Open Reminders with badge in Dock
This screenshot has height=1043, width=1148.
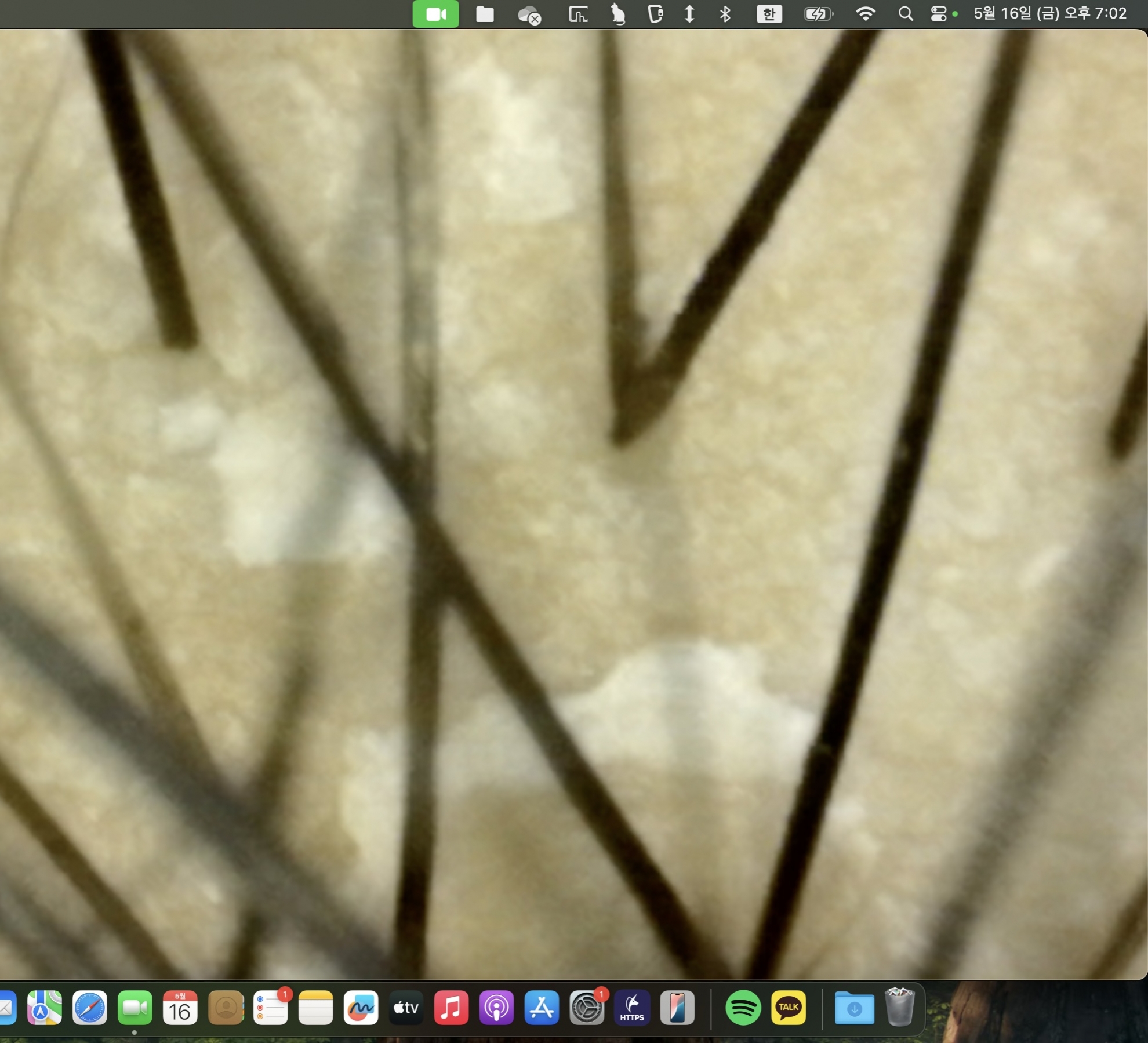(x=271, y=1008)
